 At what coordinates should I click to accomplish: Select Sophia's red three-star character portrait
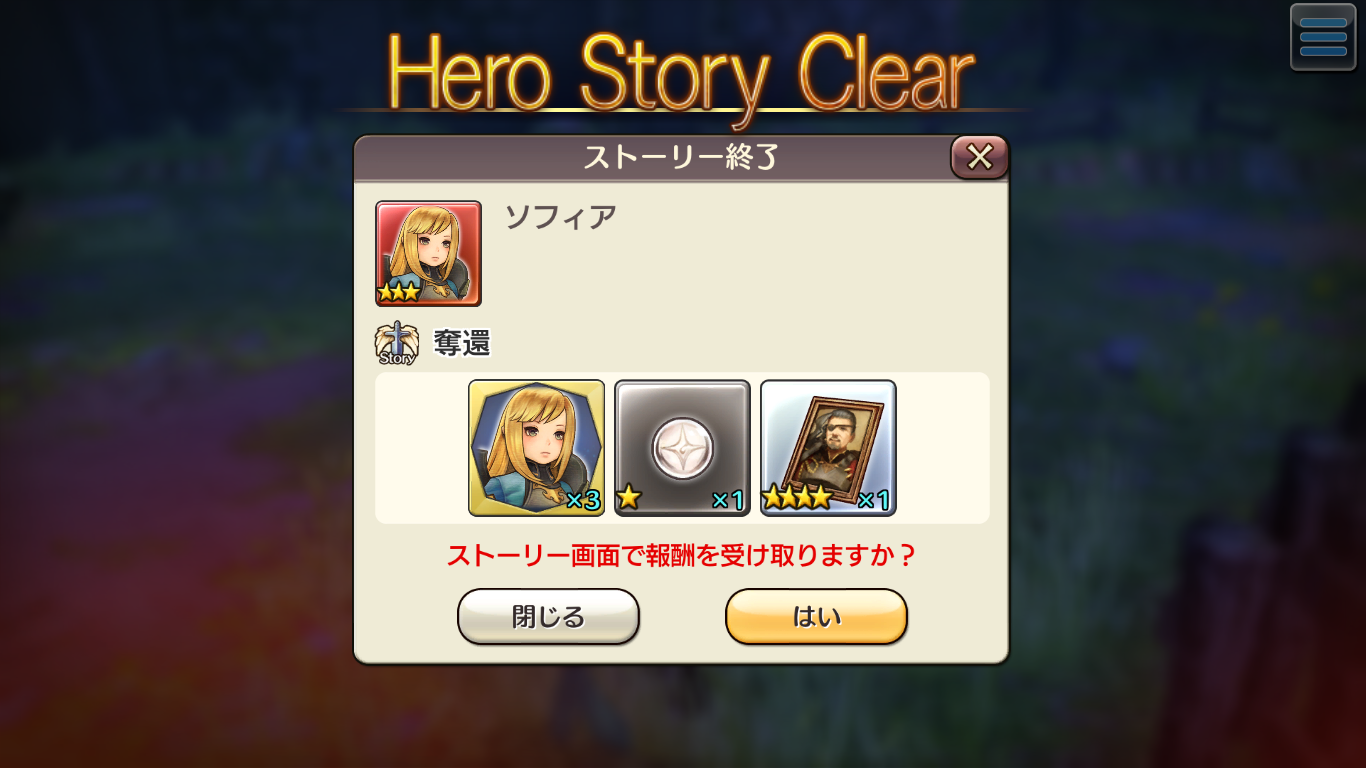click(428, 253)
